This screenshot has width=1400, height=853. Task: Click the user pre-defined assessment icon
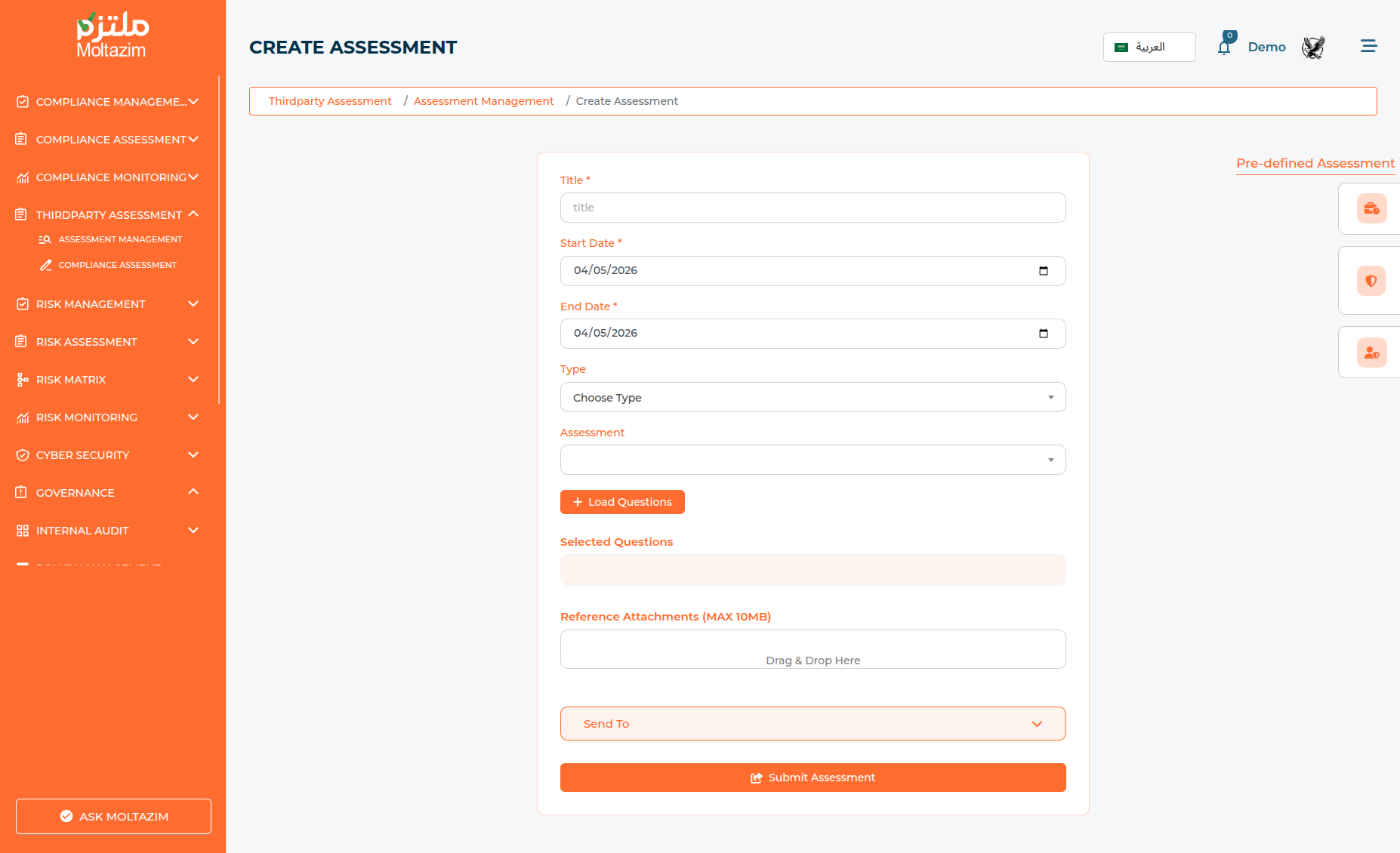point(1371,353)
